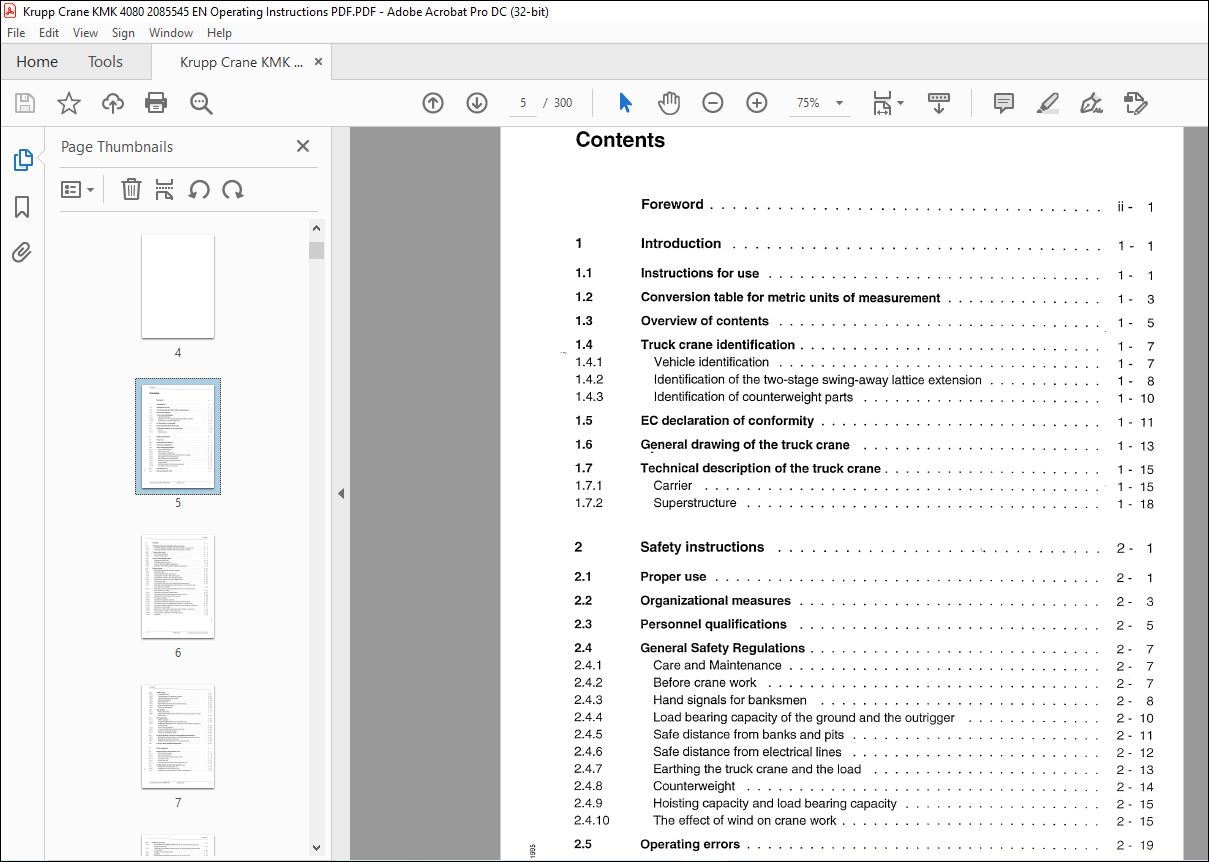Go to the previous page
The image size is (1209, 862).
pyautogui.click(x=433, y=103)
